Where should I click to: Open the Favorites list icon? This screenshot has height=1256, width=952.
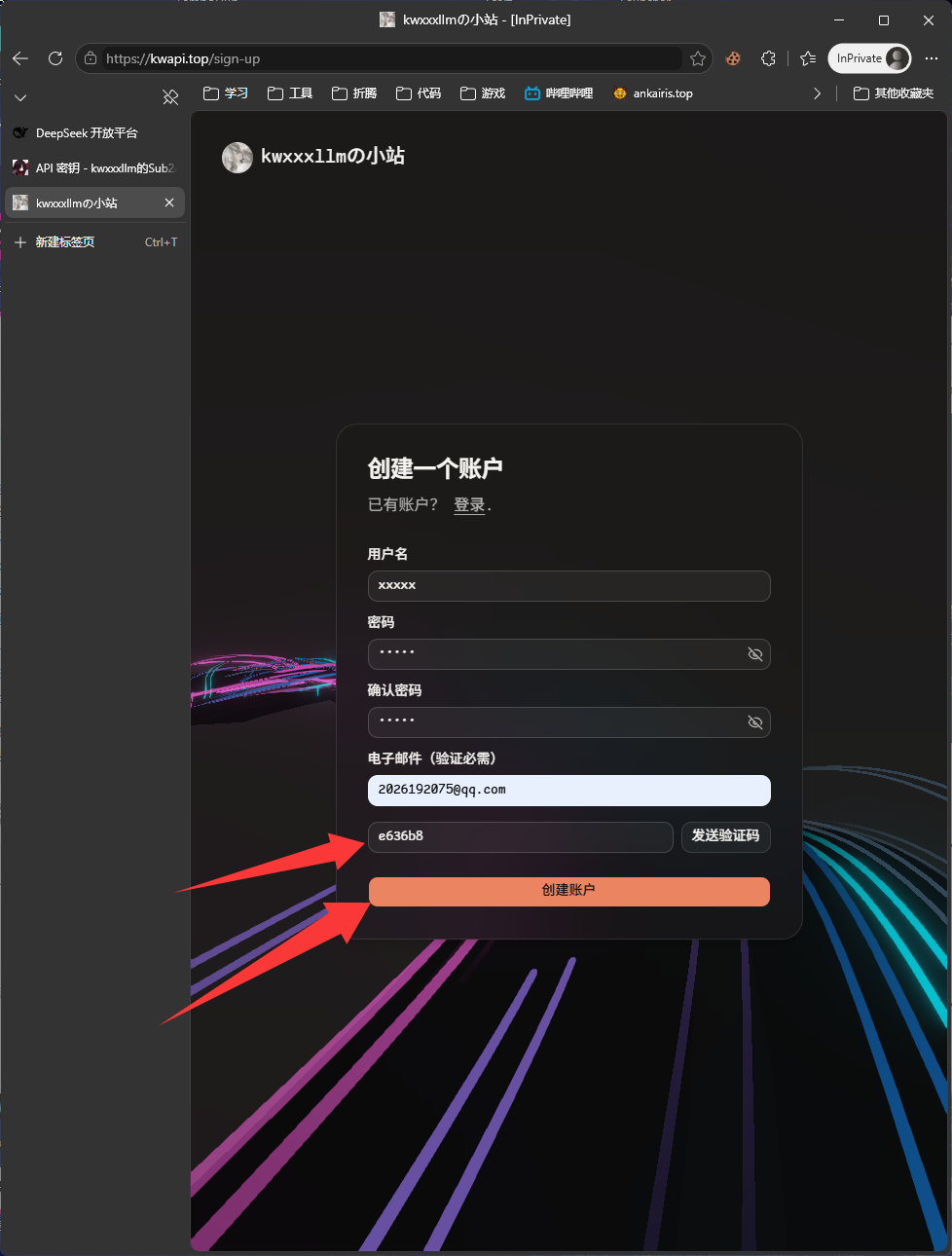tap(808, 58)
